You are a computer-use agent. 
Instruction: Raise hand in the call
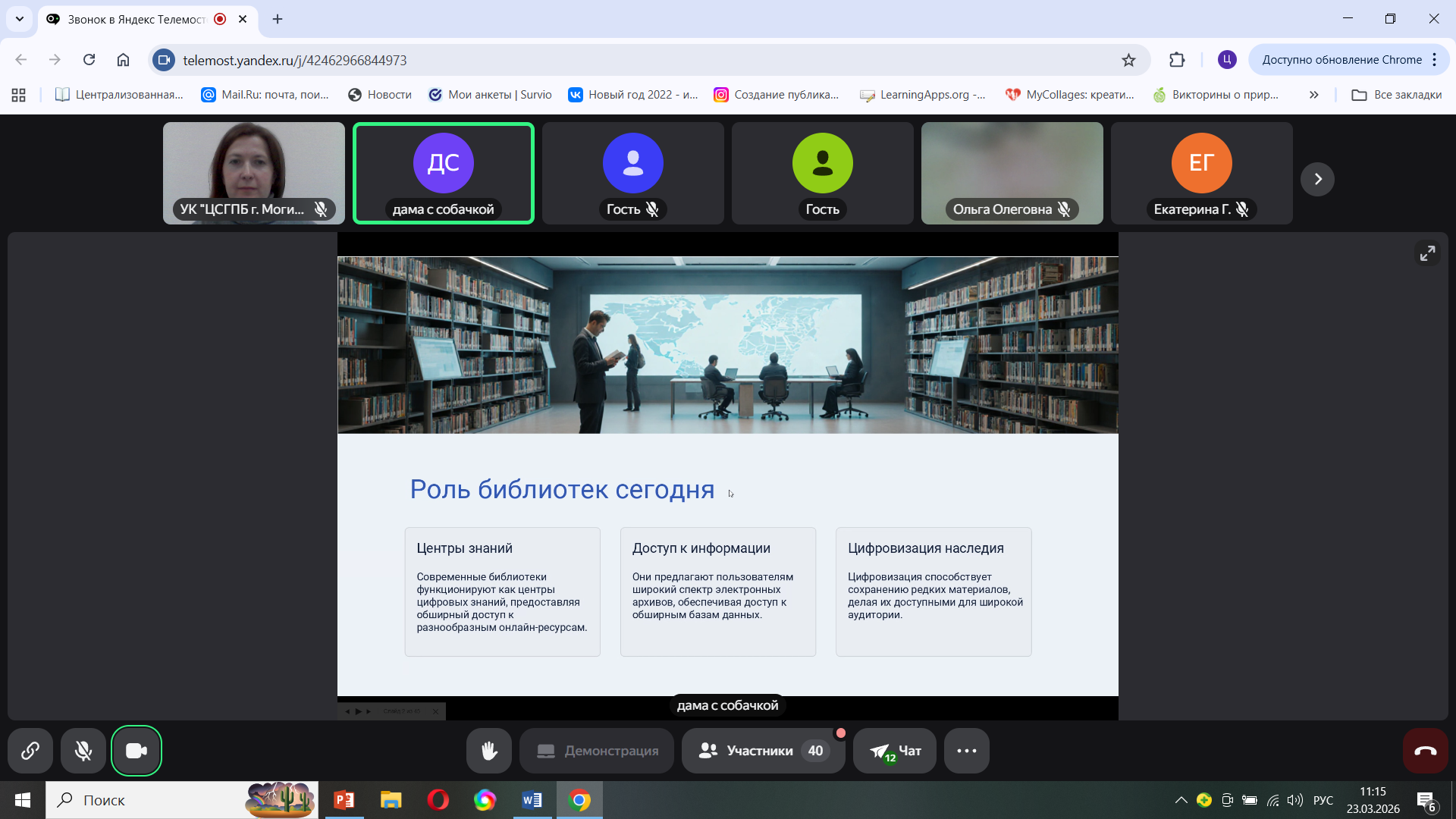(489, 751)
